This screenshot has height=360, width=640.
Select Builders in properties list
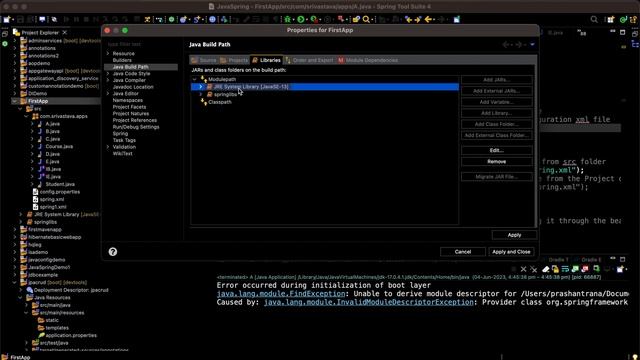point(122,60)
